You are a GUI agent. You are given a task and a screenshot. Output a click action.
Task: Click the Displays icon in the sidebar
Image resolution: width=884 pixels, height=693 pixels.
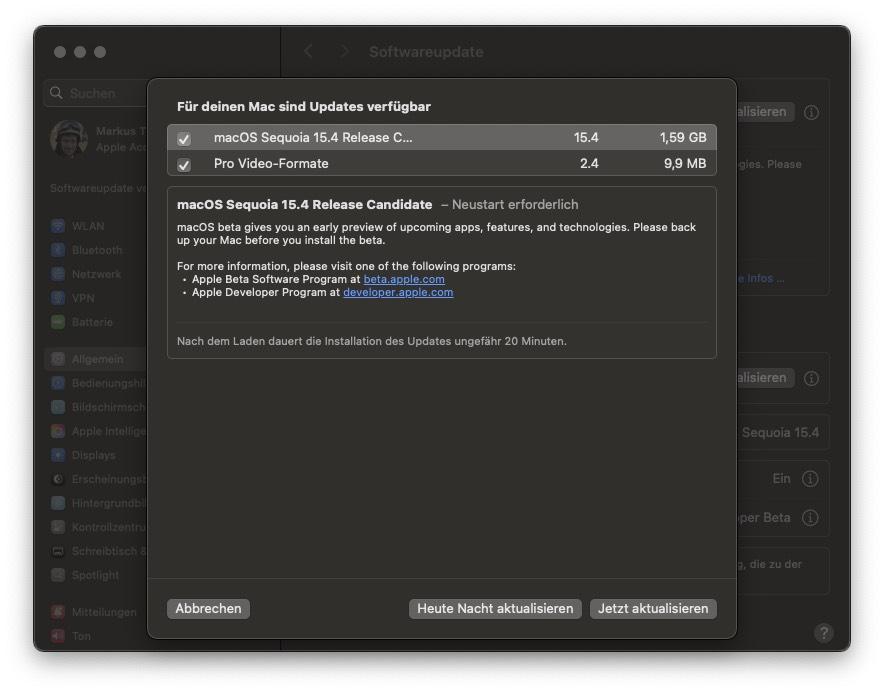58,455
